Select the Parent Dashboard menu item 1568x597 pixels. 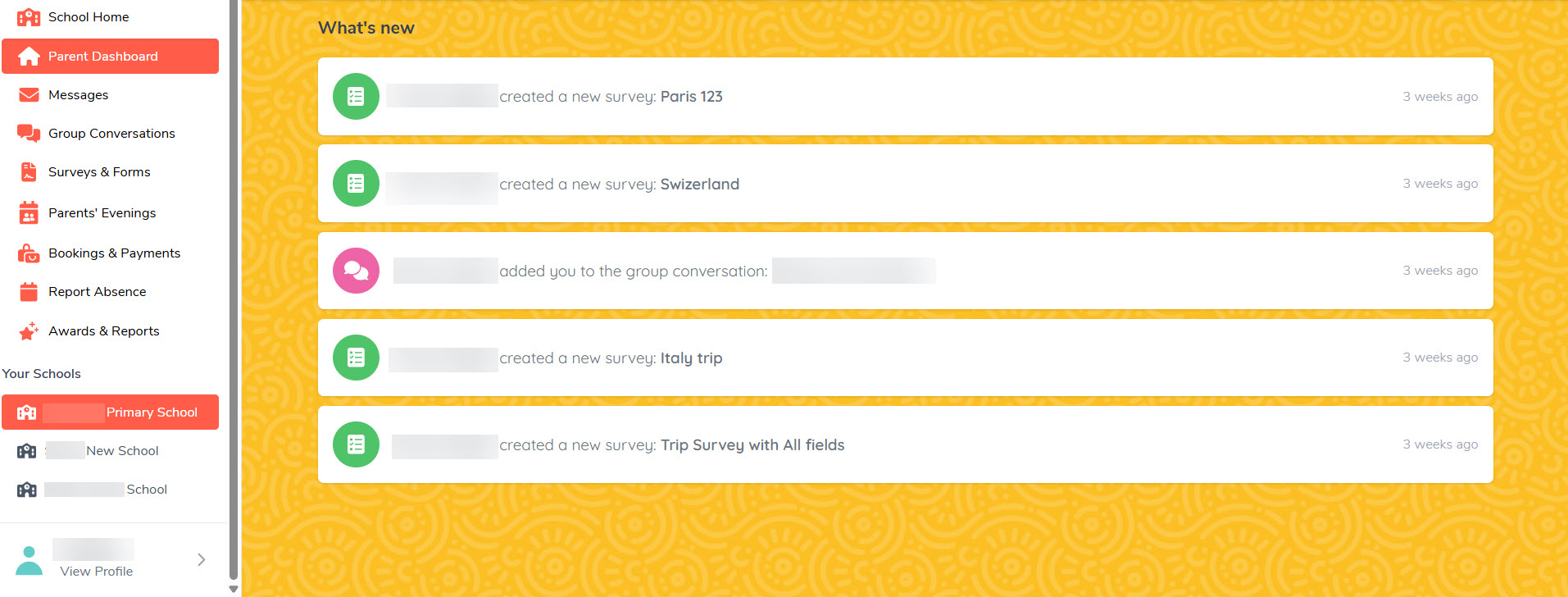tap(110, 57)
